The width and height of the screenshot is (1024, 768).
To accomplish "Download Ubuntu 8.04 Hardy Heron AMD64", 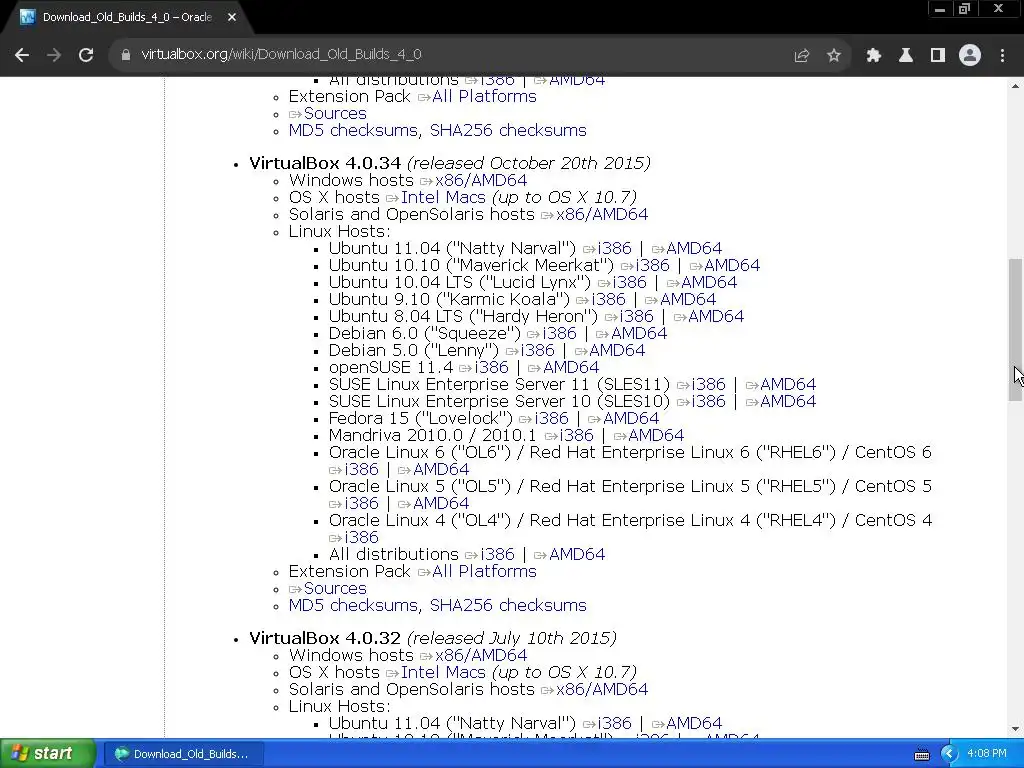I will click(x=716, y=316).
